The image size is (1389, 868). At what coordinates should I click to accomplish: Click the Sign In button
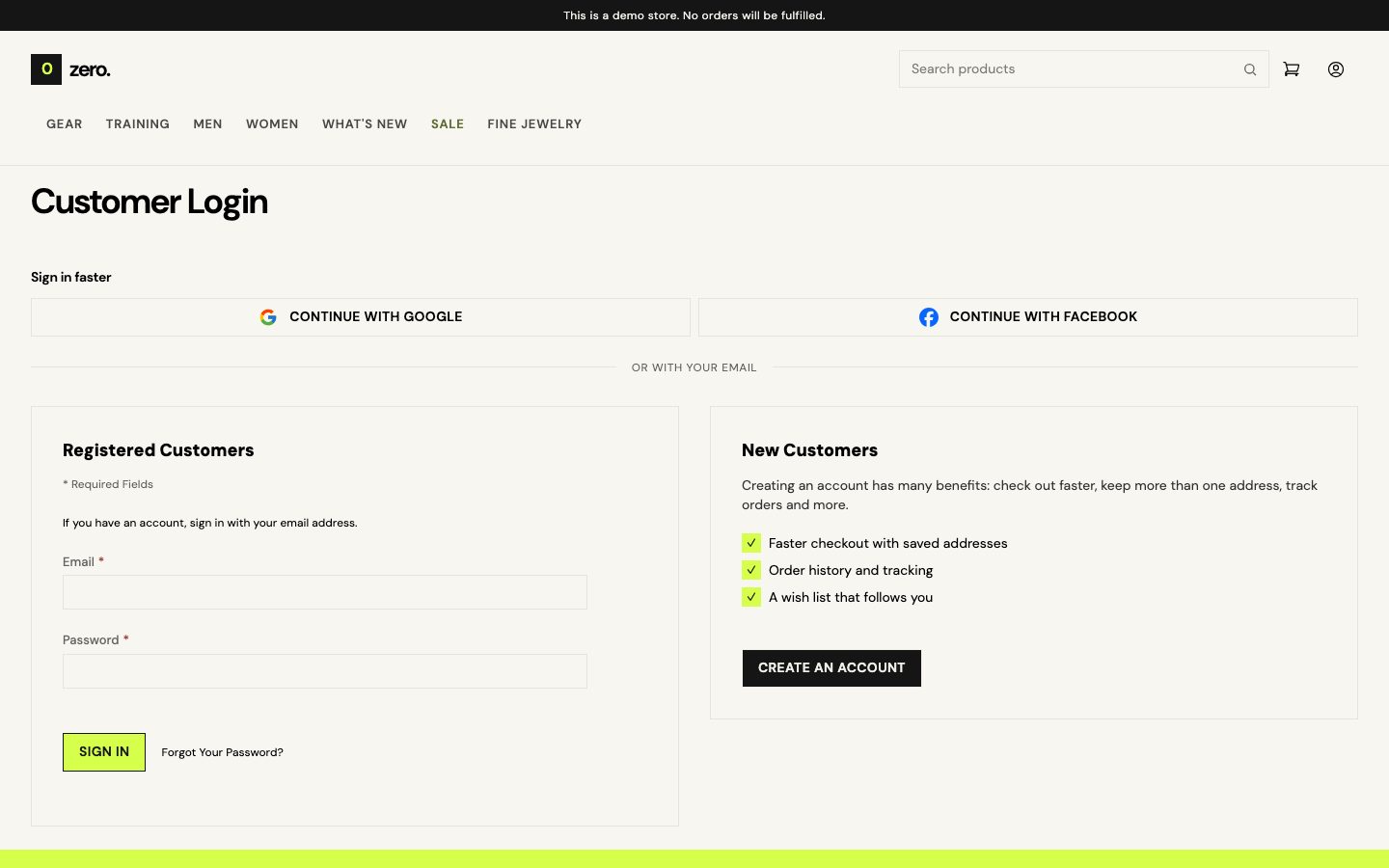point(104,752)
